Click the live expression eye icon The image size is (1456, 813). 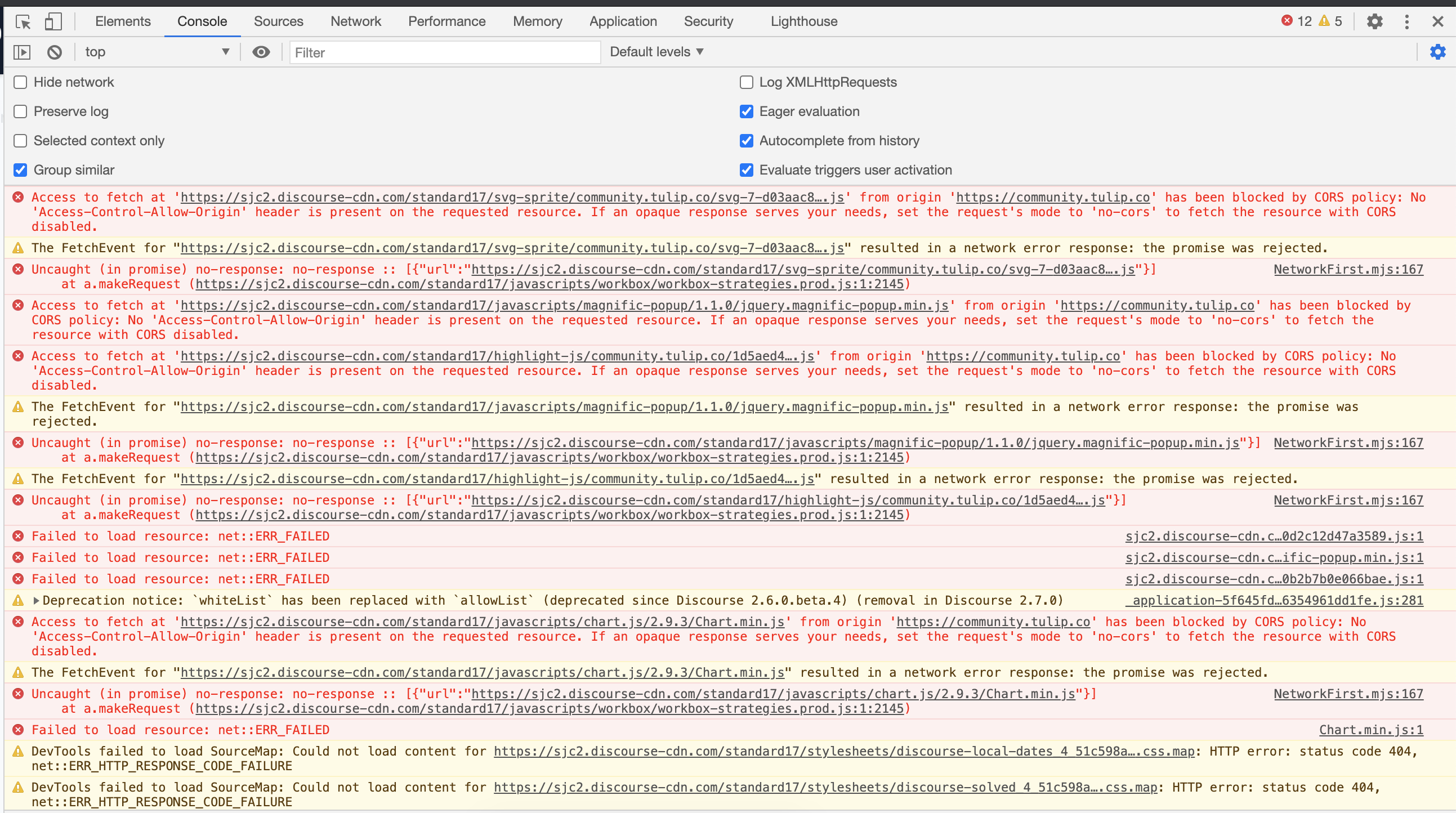tap(261, 52)
